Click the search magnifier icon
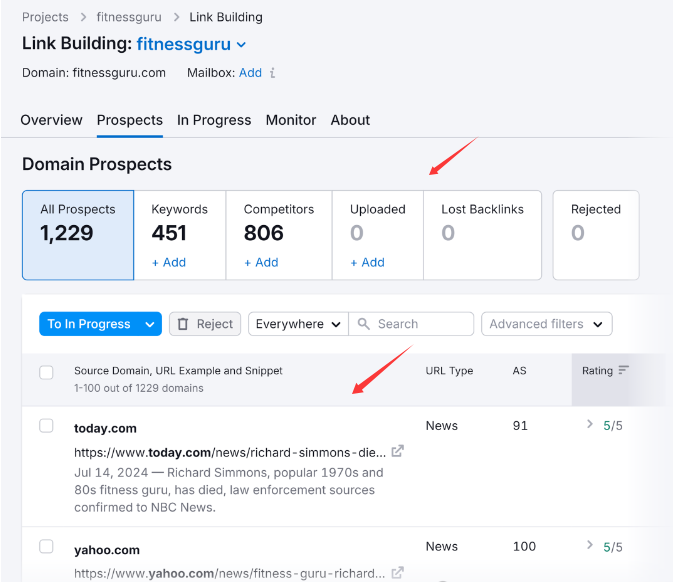Screen dimensions: 673x582 tap(364, 324)
